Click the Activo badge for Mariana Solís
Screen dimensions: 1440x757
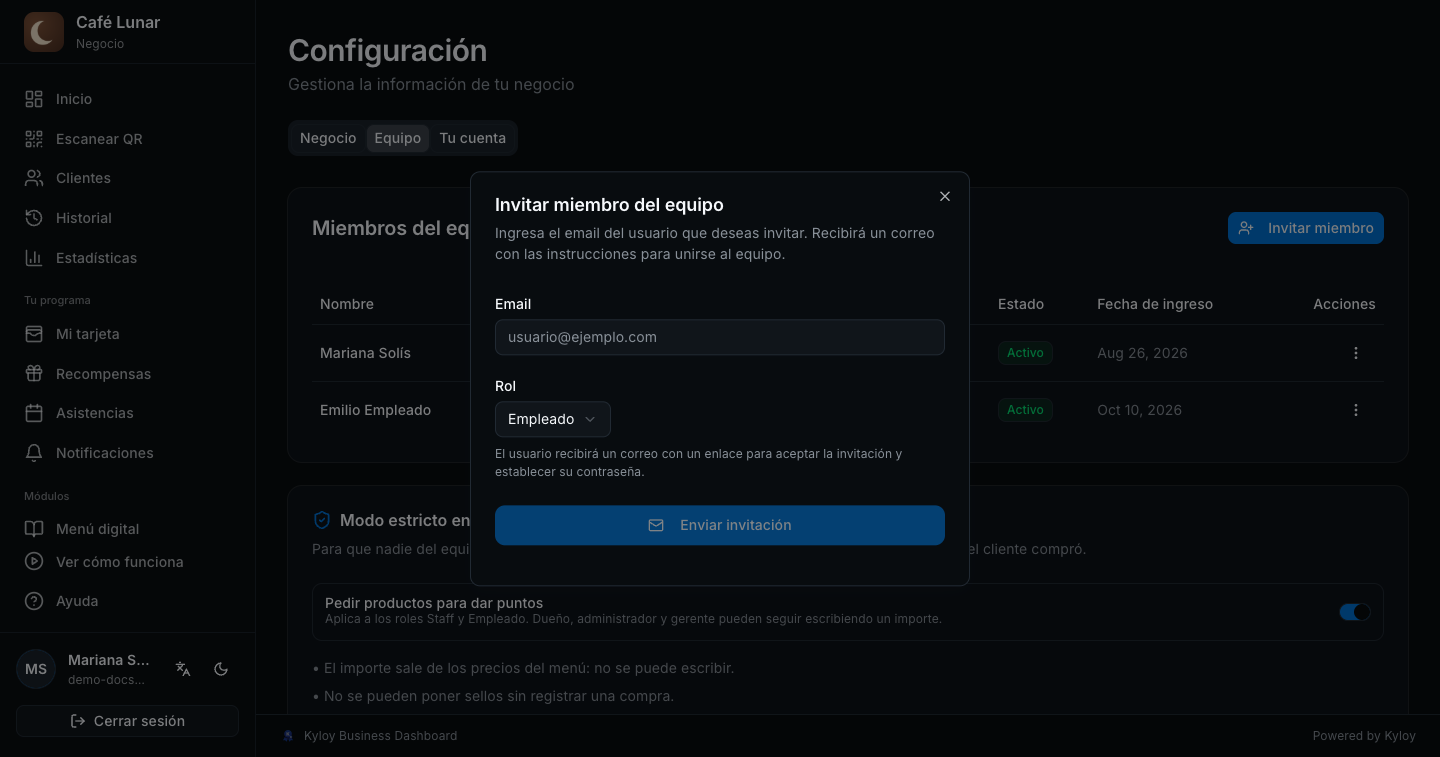click(x=1025, y=353)
